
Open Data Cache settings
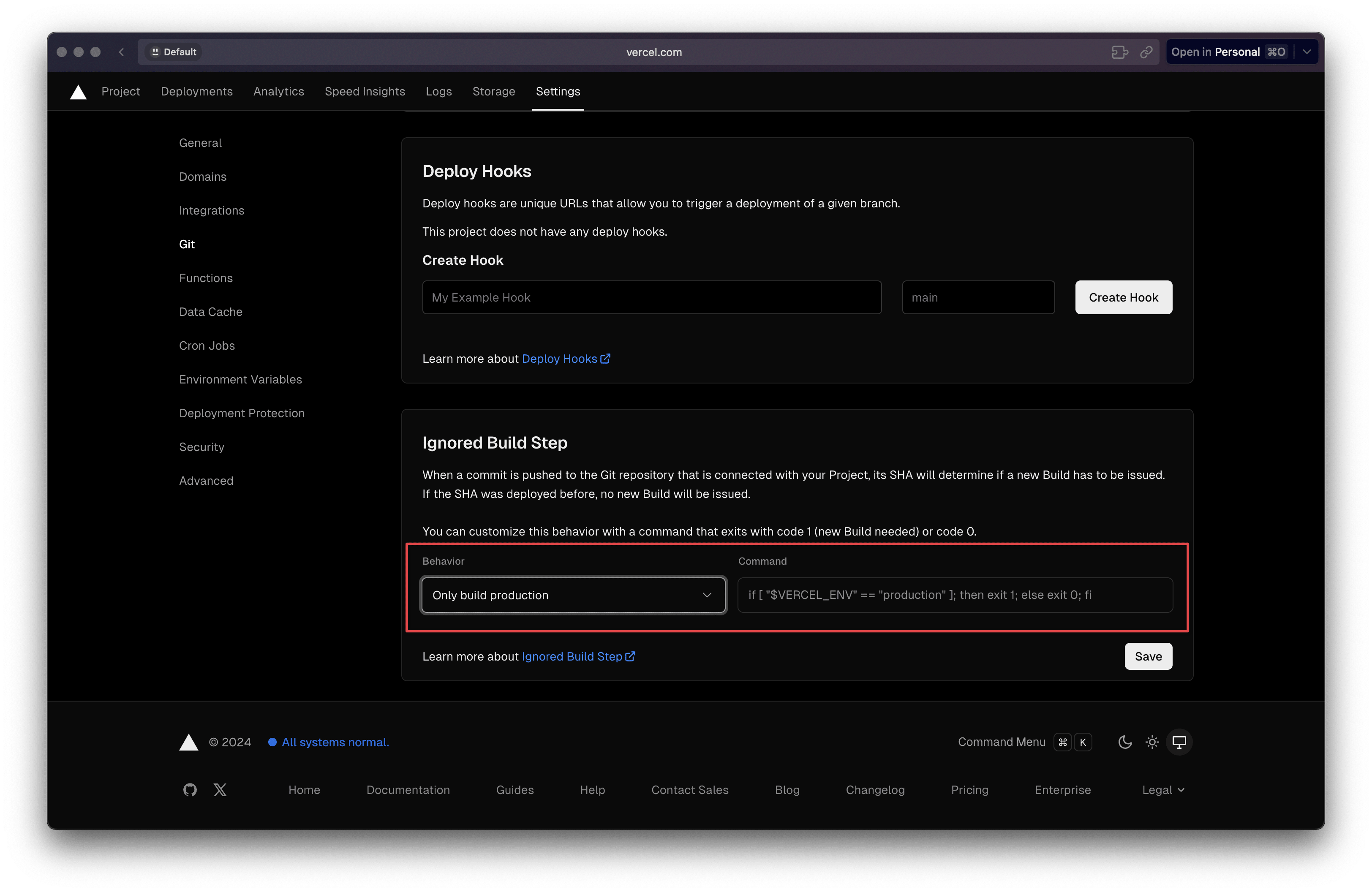click(x=210, y=312)
